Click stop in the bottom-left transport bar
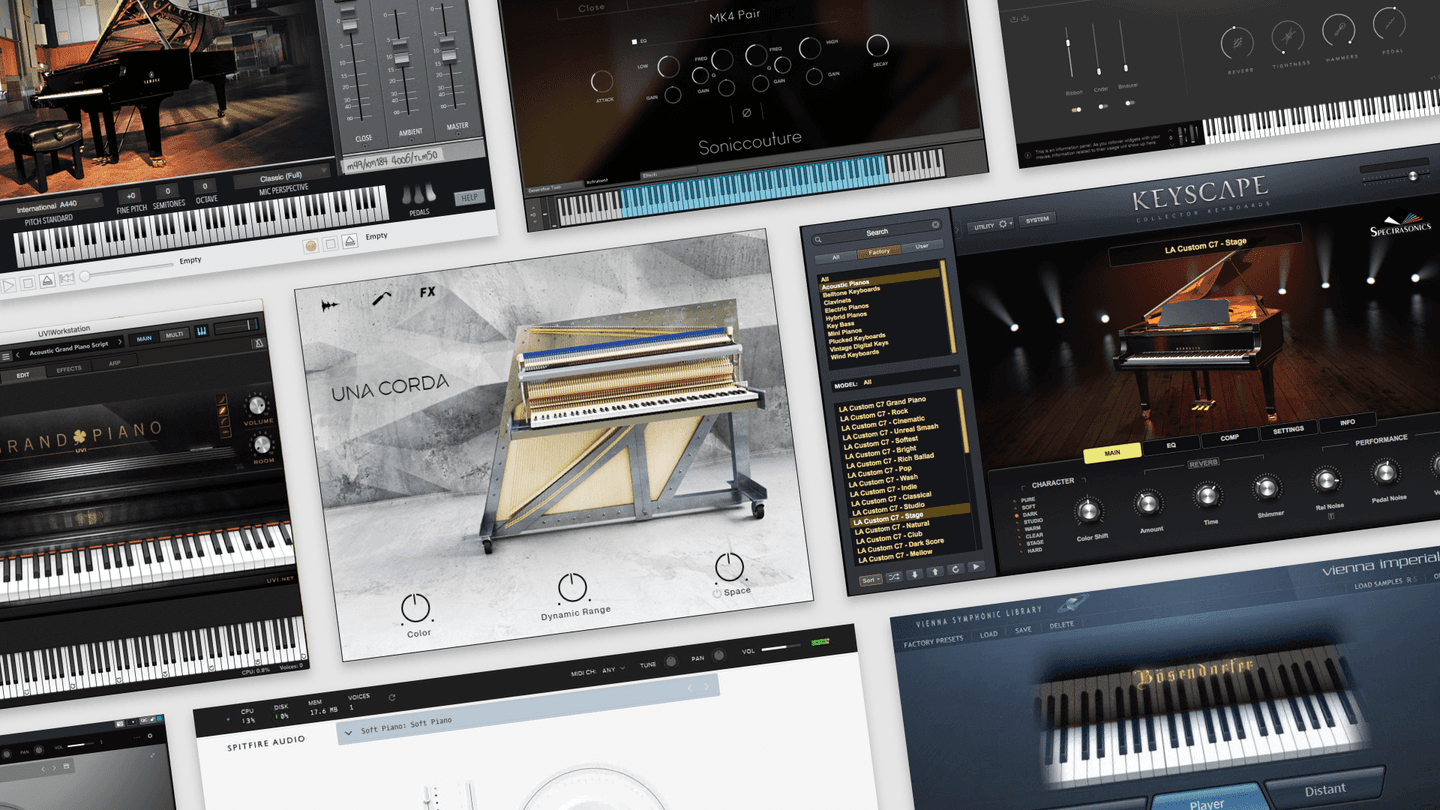1440x810 pixels. pyautogui.click(x=28, y=284)
